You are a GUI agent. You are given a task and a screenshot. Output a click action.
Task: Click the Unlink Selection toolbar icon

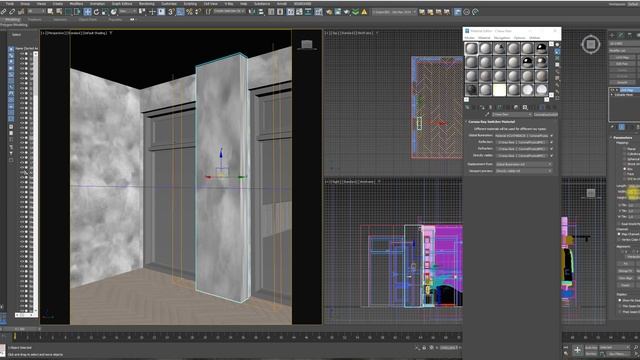click(x=12, y=12)
